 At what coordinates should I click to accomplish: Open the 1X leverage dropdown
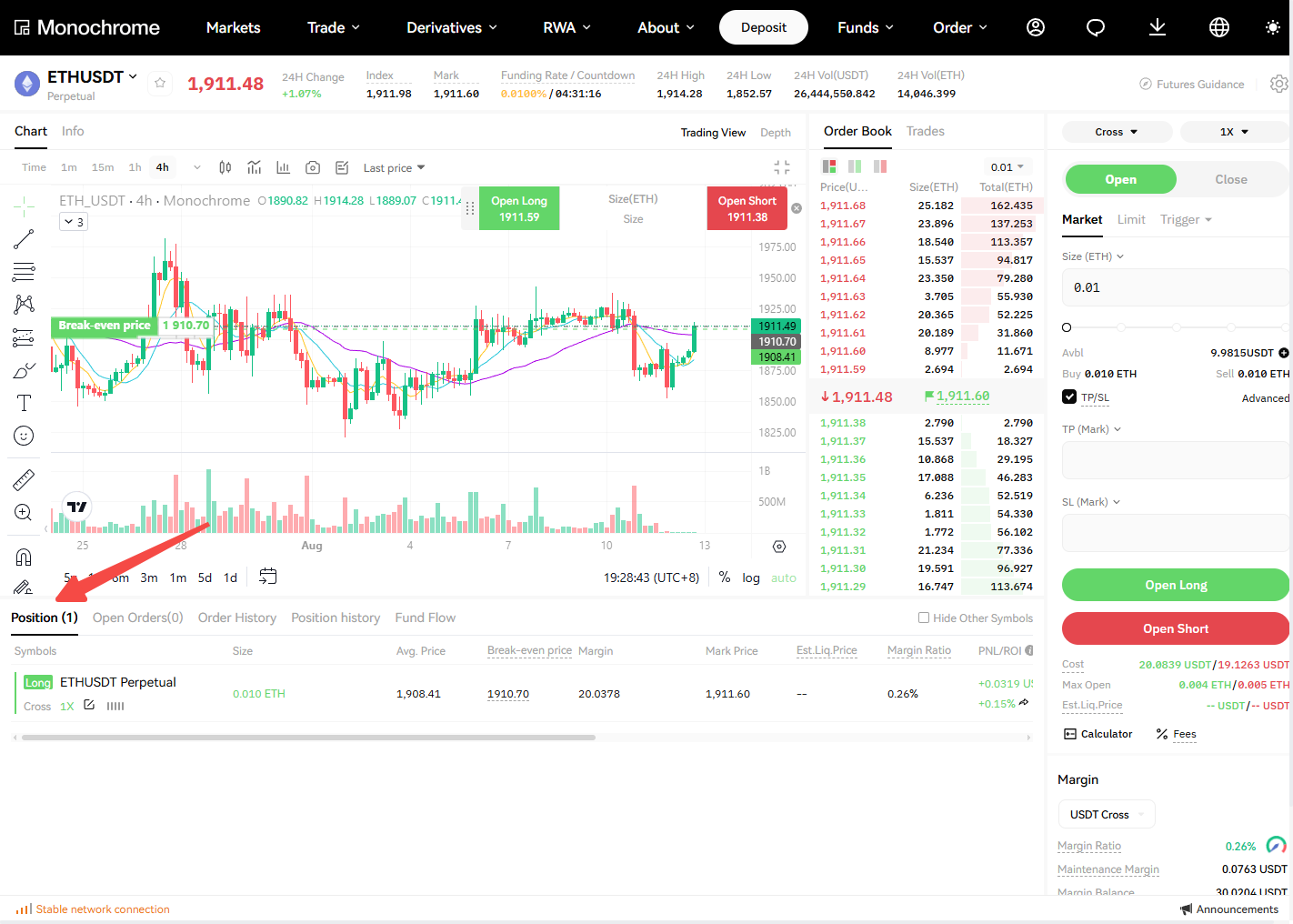(x=1234, y=132)
